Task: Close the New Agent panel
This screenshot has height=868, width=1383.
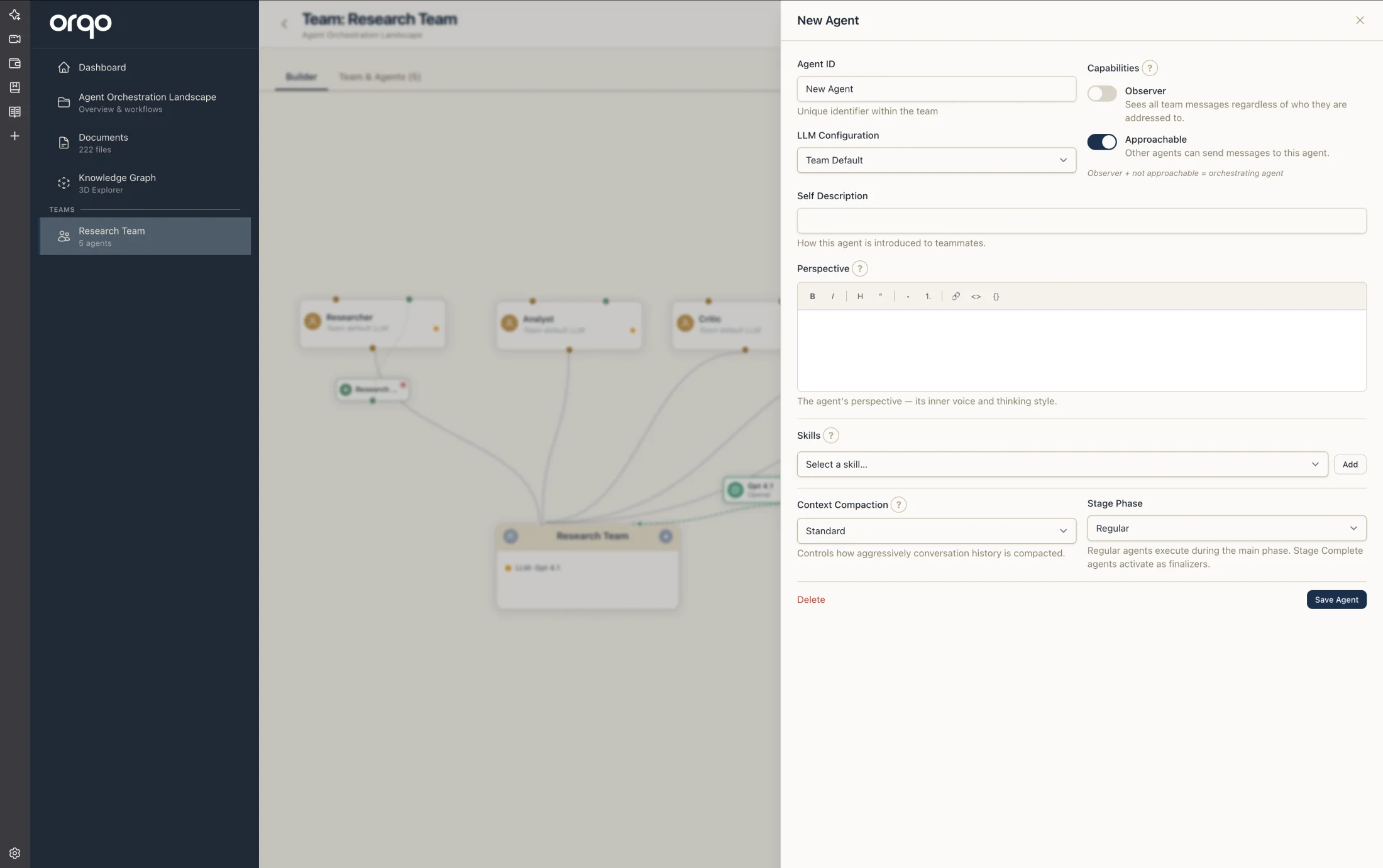Action: point(1360,20)
